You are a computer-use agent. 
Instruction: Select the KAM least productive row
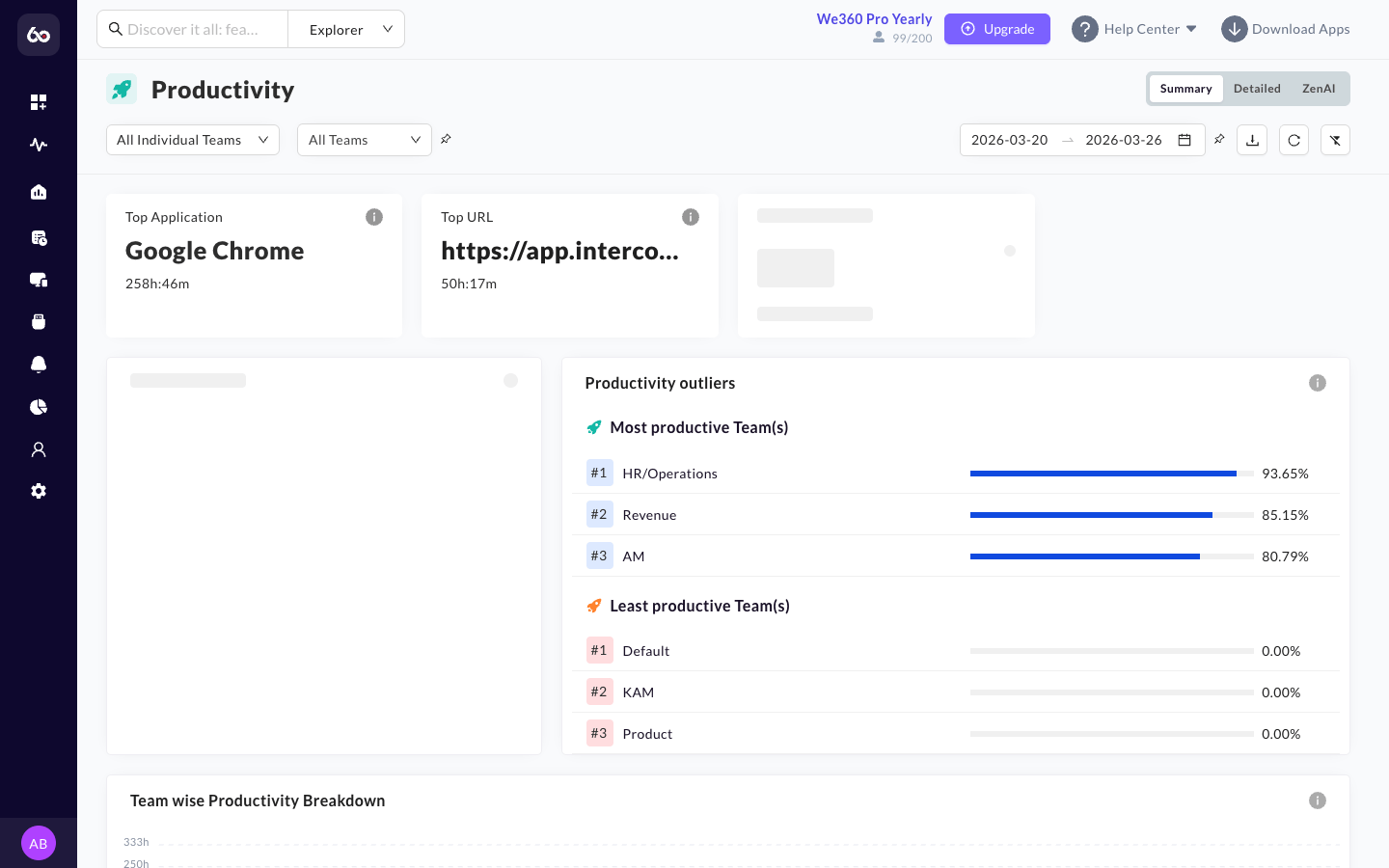pyautogui.click(x=955, y=692)
